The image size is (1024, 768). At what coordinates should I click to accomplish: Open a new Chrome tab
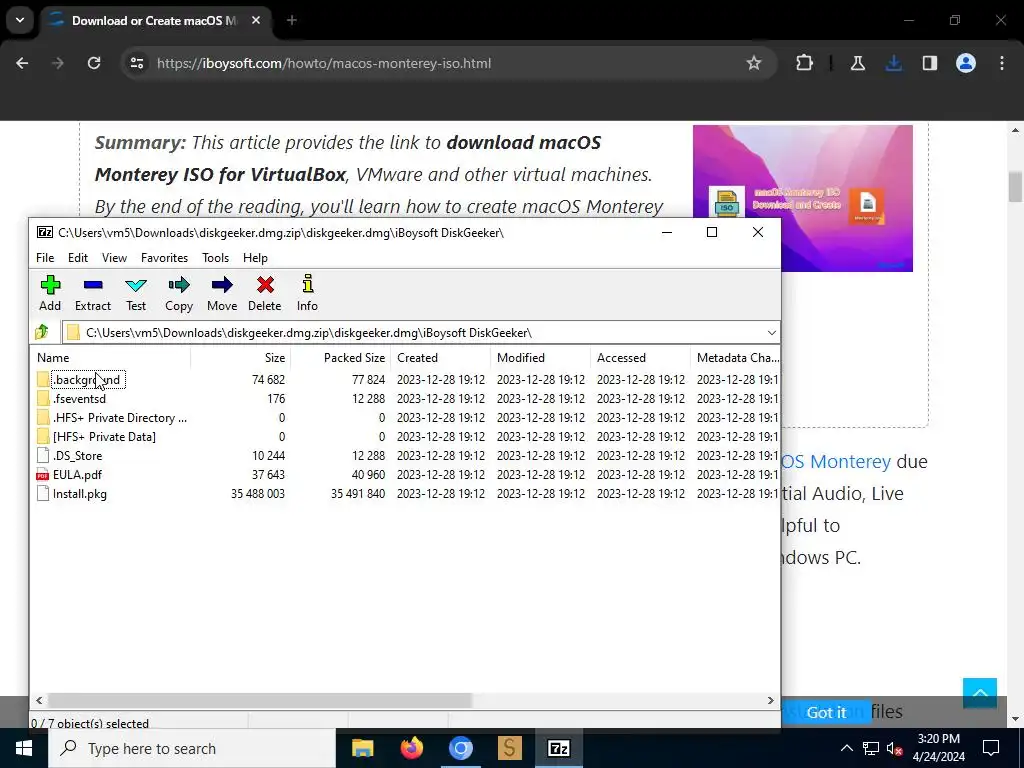click(292, 20)
